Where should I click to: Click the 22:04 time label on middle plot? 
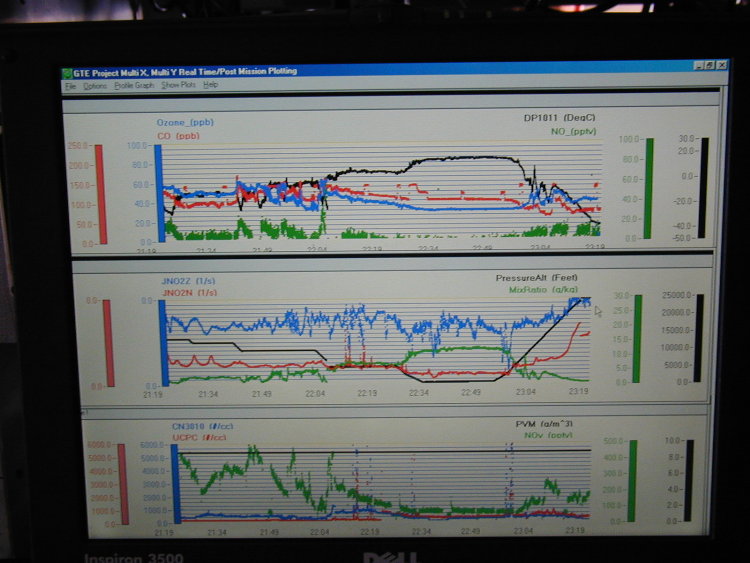pos(315,394)
